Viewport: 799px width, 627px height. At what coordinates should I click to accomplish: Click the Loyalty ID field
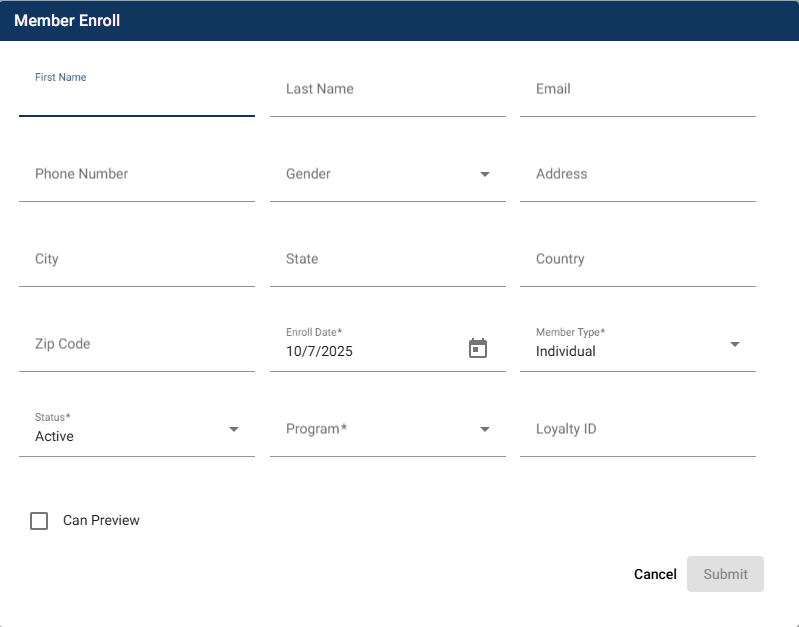click(x=637, y=430)
